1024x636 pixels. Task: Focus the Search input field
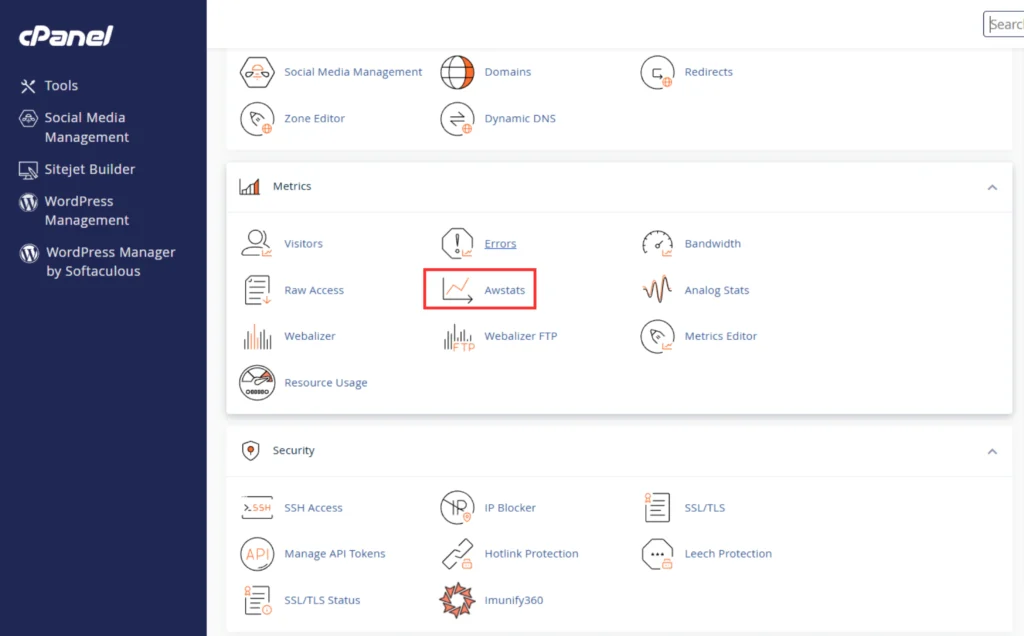tap(1004, 24)
